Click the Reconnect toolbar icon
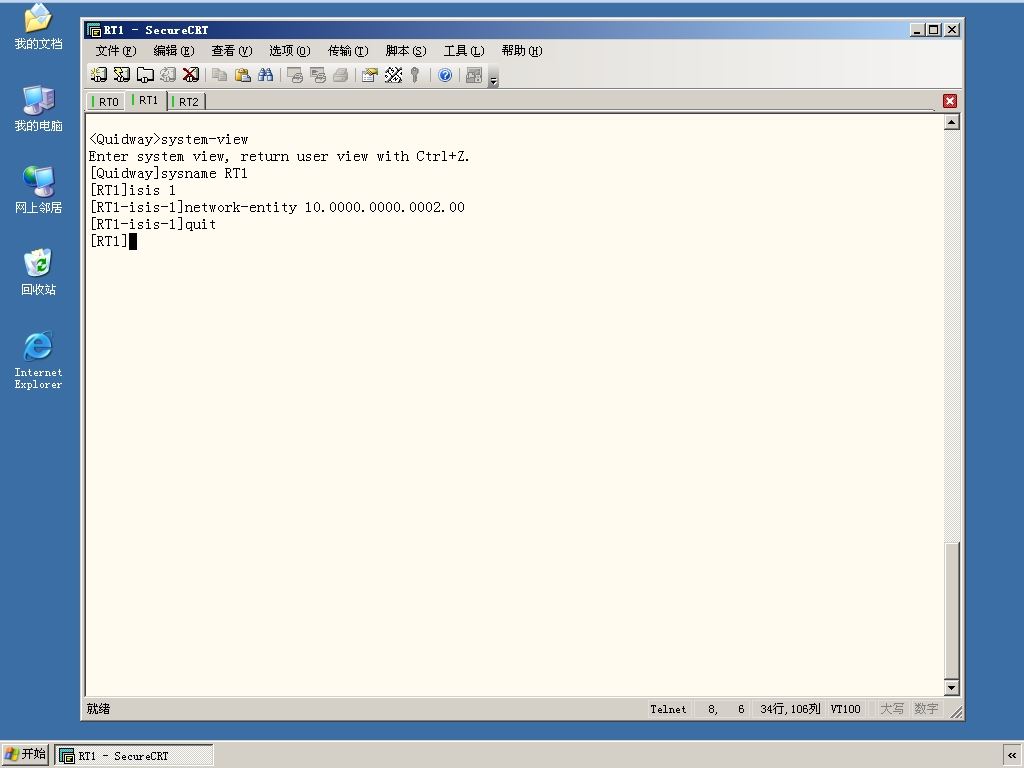Image resolution: width=1024 pixels, height=768 pixels. coord(168,75)
